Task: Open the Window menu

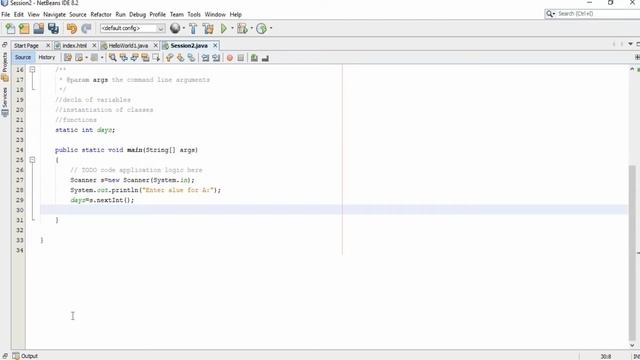Action: click(x=215, y=14)
